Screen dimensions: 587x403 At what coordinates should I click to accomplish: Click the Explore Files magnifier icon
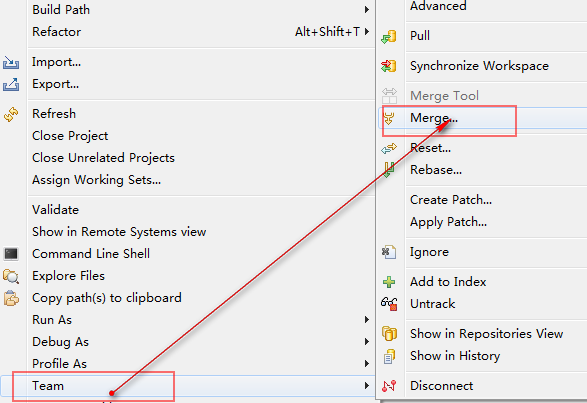(11, 276)
